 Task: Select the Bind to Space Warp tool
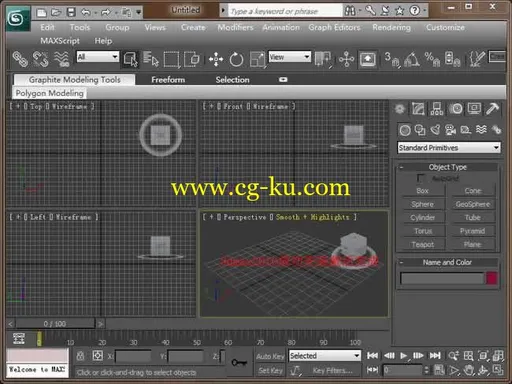[62, 59]
